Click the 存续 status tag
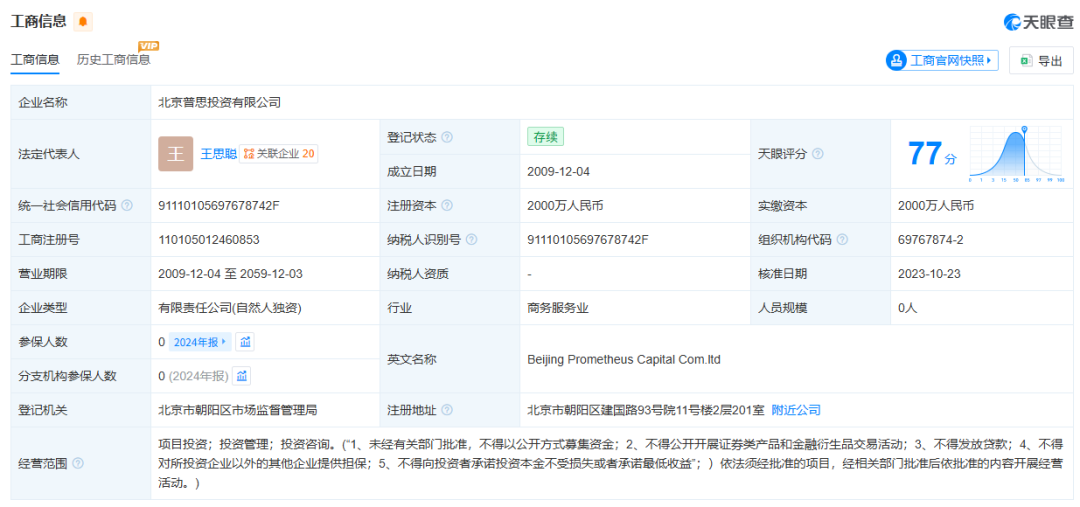 click(546, 137)
